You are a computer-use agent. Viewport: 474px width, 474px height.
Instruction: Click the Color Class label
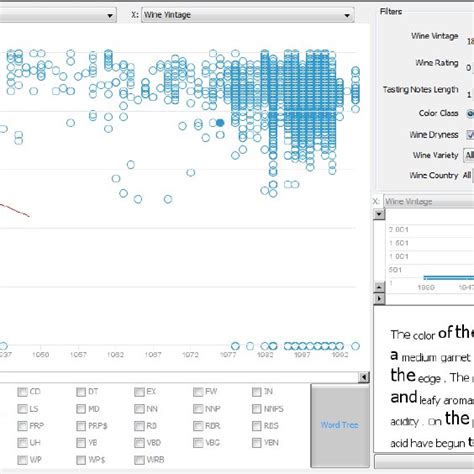pyautogui.click(x=439, y=113)
